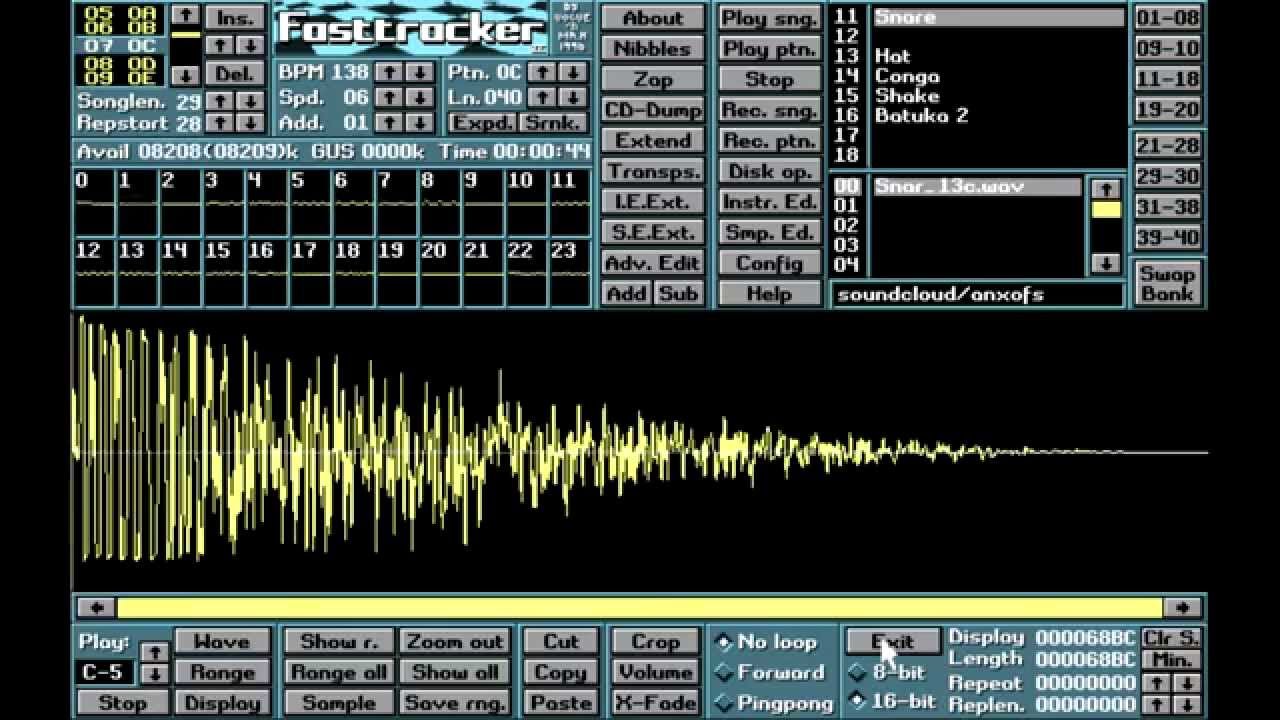The width and height of the screenshot is (1280, 720).
Task: Open instrument bank 01-08
Action: (1167, 18)
